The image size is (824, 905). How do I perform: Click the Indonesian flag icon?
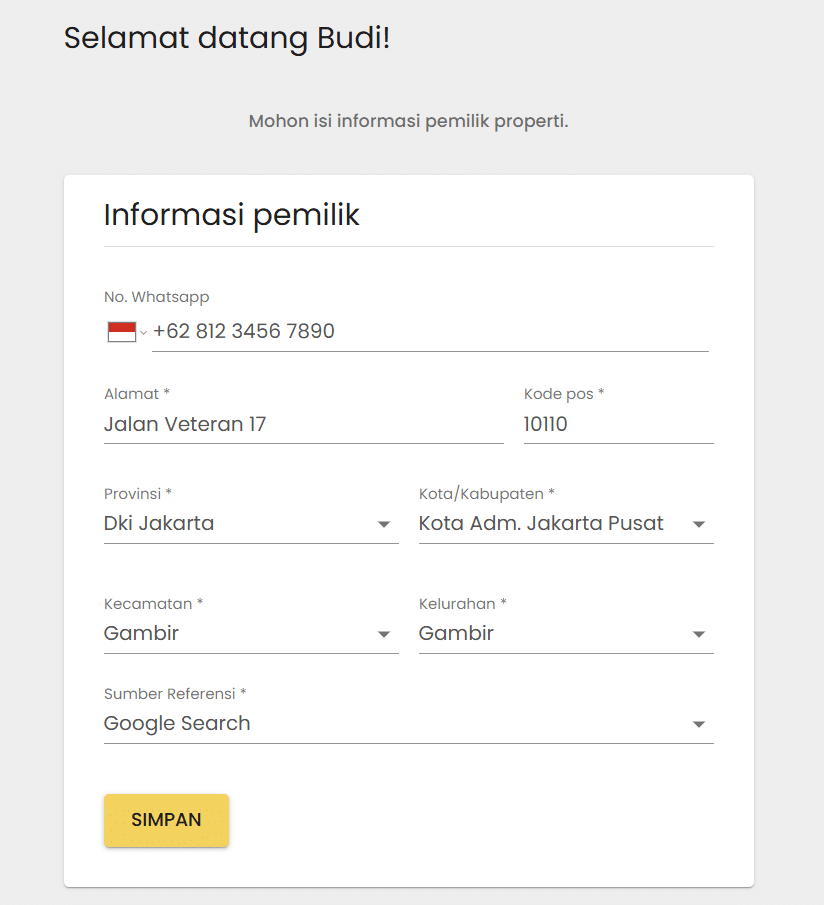tap(121, 330)
